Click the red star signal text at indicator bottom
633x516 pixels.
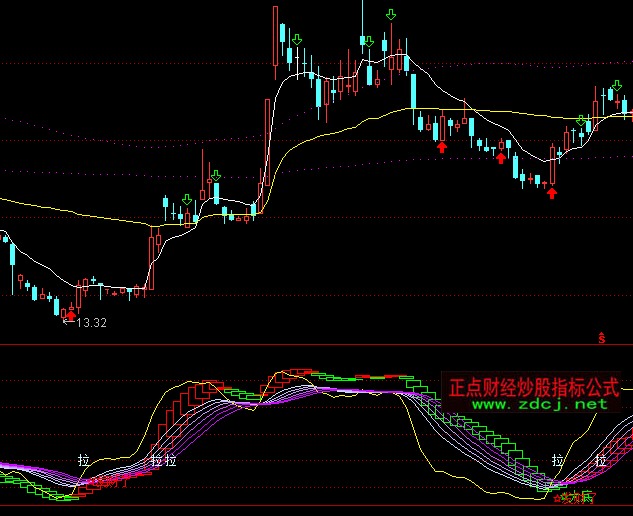(572, 497)
